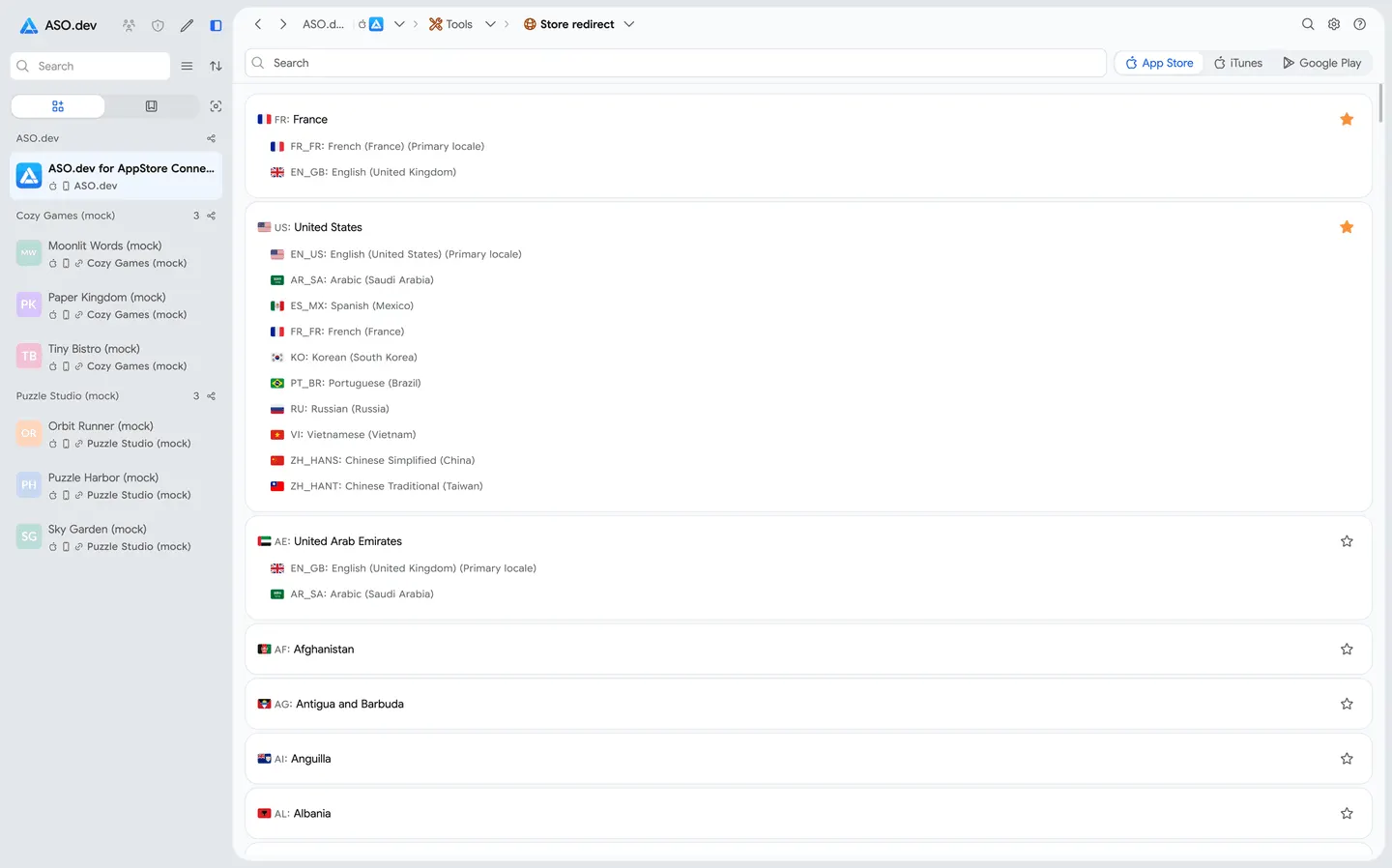Click share icon next to ASO.dev group
The width and height of the screenshot is (1392, 868).
[x=211, y=138]
